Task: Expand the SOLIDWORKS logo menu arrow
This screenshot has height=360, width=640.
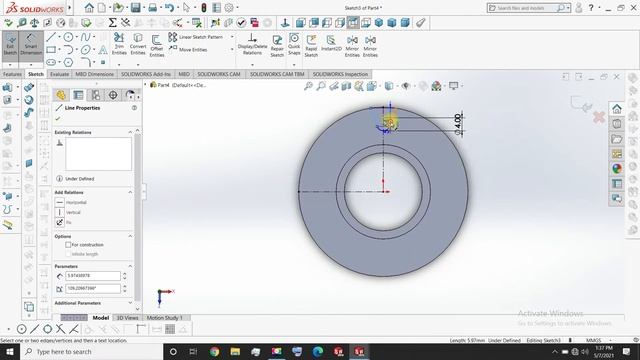Action: pos(70,8)
